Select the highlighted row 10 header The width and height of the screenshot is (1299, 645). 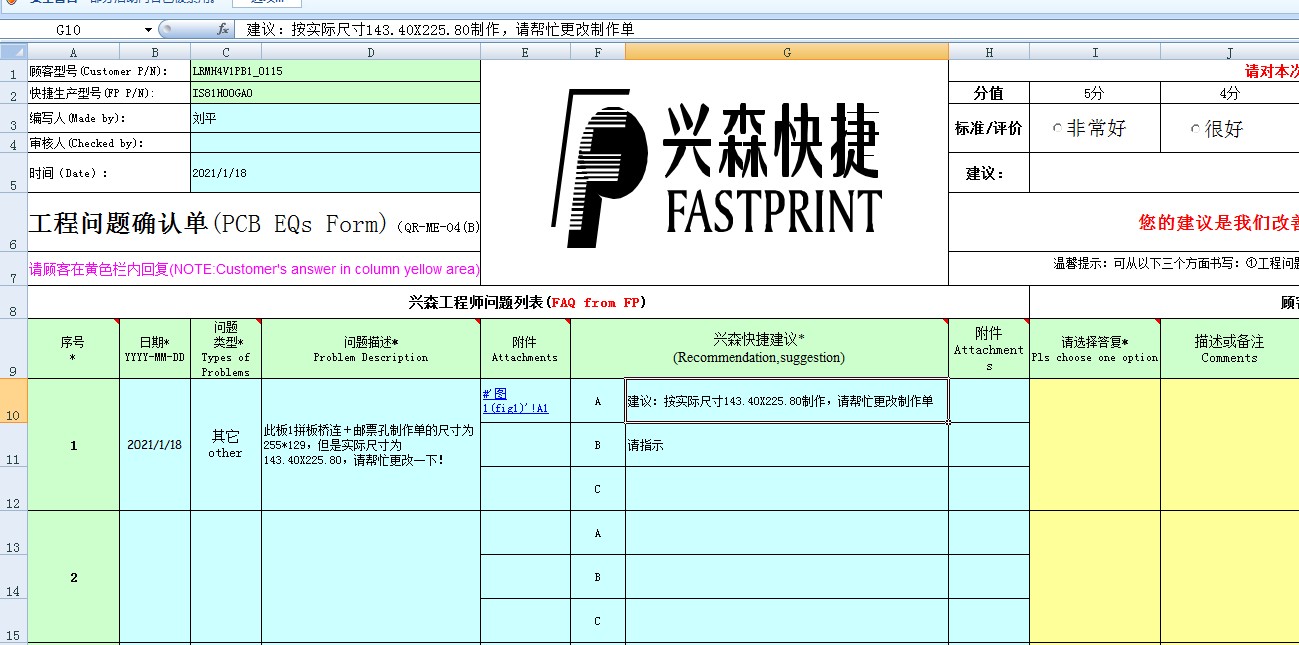tap(14, 401)
